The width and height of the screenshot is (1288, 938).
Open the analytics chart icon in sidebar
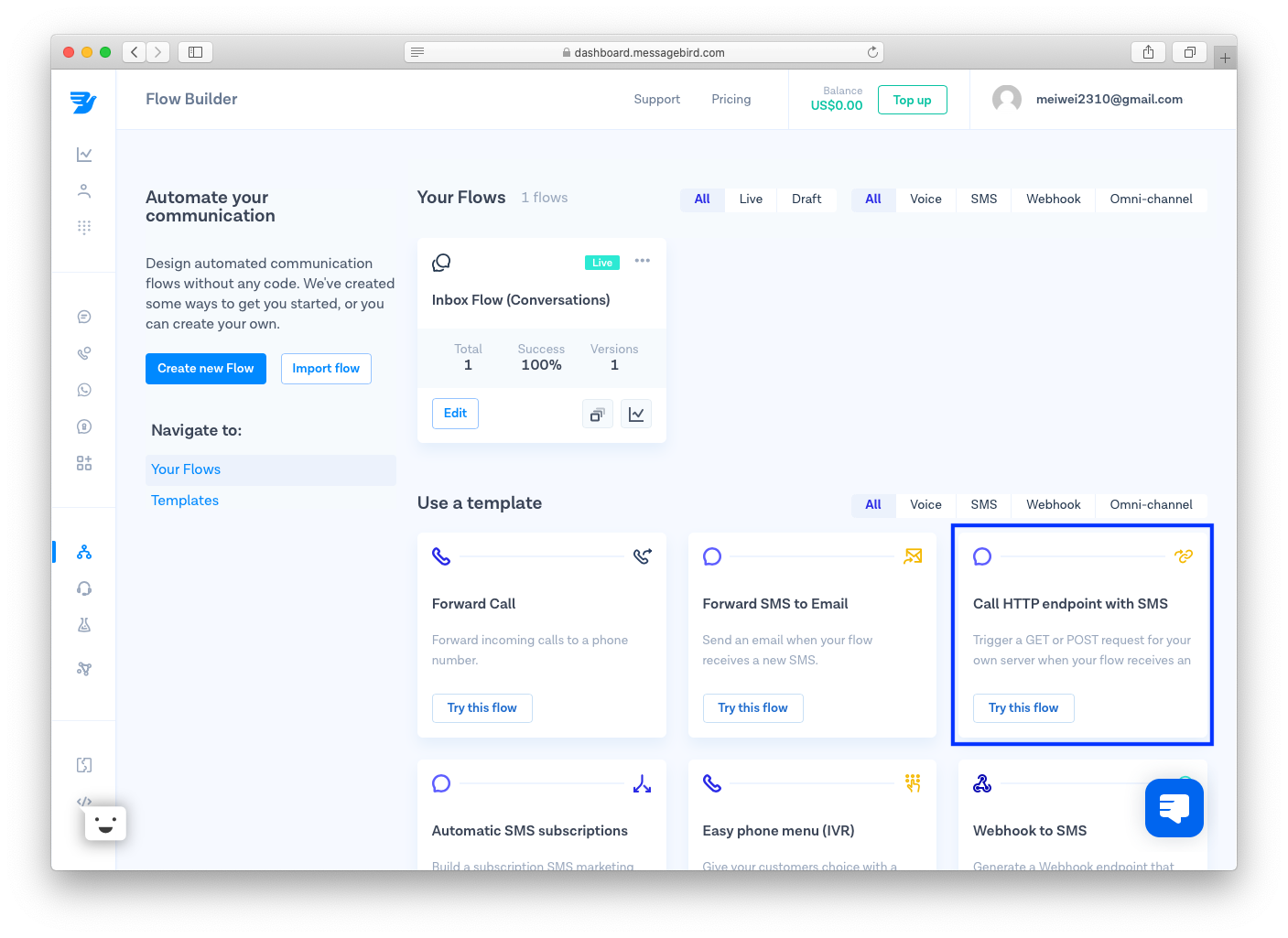[x=84, y=155]
